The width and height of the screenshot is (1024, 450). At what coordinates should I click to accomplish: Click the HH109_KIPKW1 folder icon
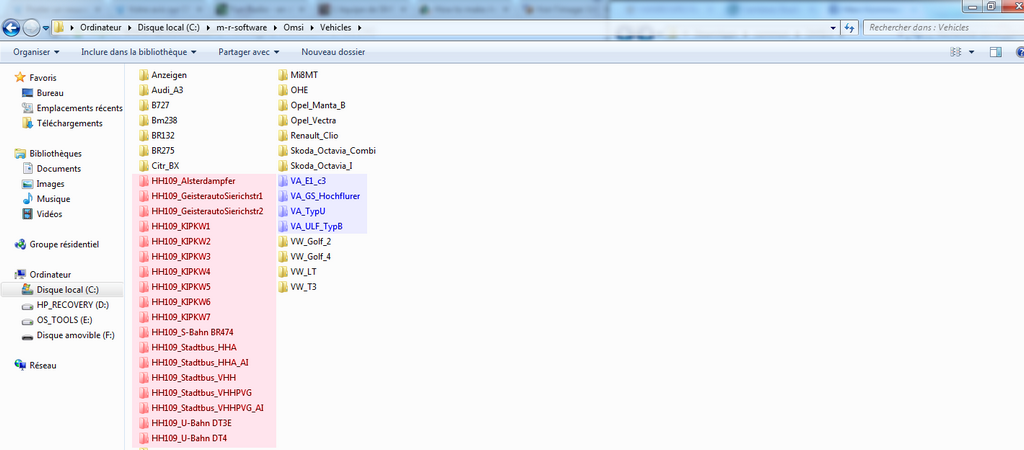144,226
